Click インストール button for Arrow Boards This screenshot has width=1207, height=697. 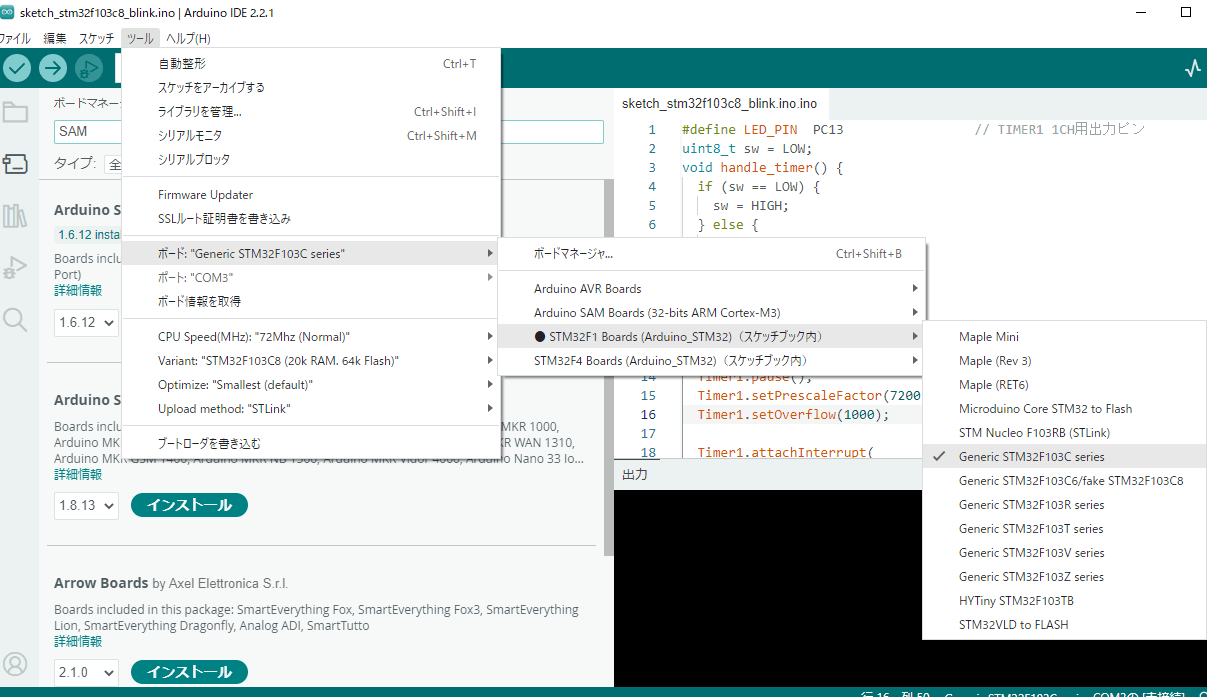coord(189,672)
